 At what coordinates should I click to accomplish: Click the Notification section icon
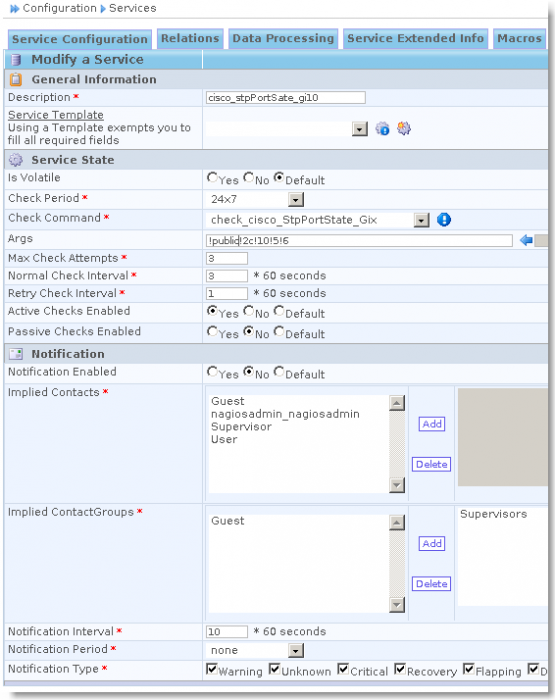tap(16, 354)
